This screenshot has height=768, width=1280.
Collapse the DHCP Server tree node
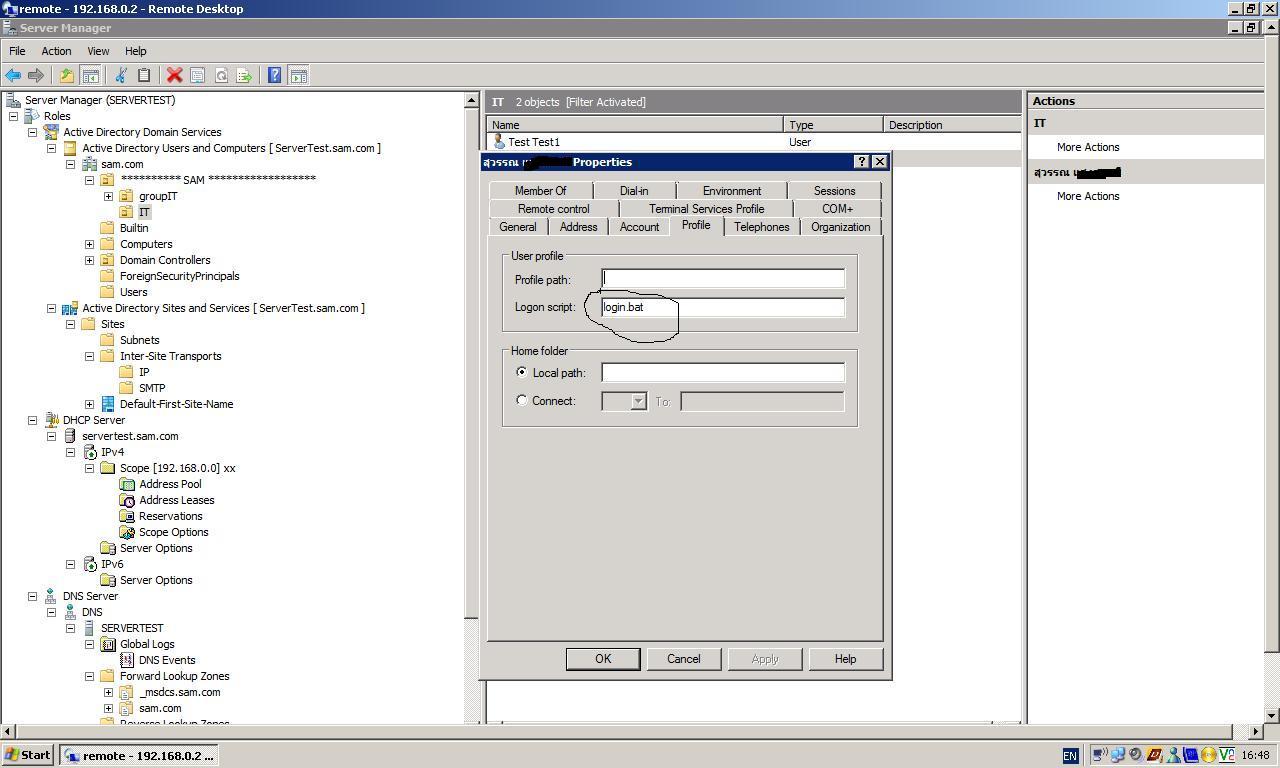33,420
